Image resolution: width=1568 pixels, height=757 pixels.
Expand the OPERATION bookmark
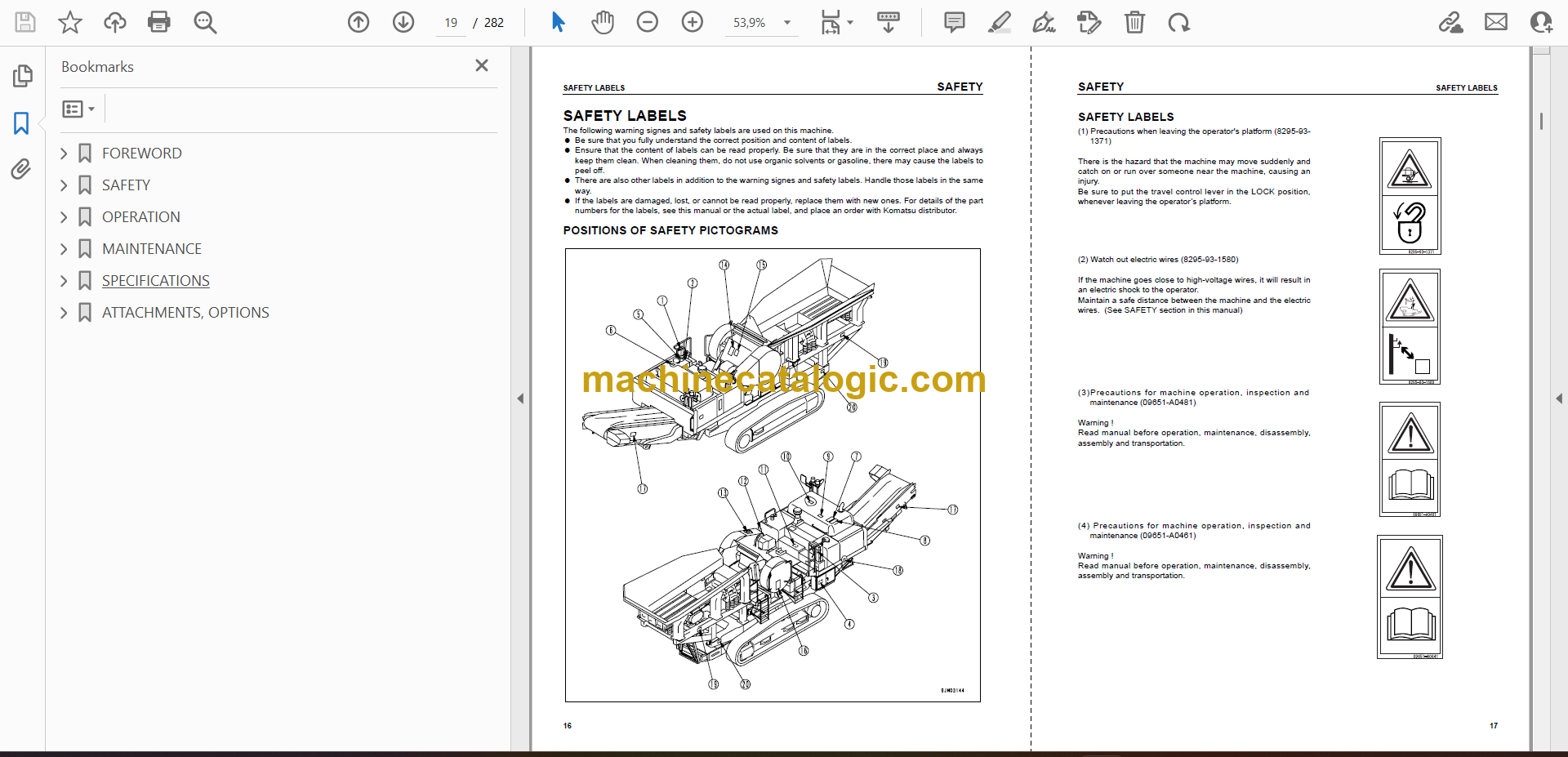pyautogui.click(x=64, y=217)
